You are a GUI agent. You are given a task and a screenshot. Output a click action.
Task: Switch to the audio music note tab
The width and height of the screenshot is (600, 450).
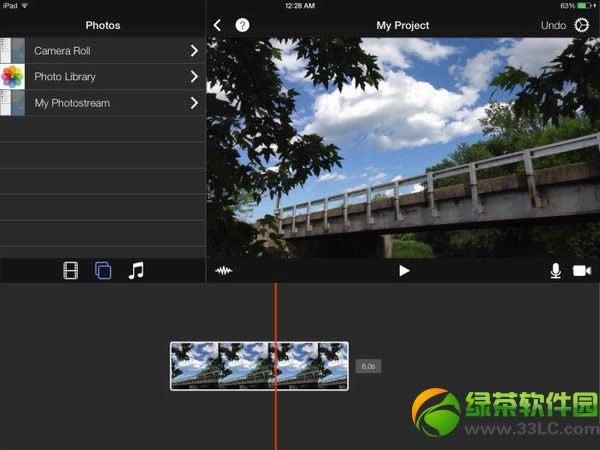pyautogui.click(x=136, y=270)
